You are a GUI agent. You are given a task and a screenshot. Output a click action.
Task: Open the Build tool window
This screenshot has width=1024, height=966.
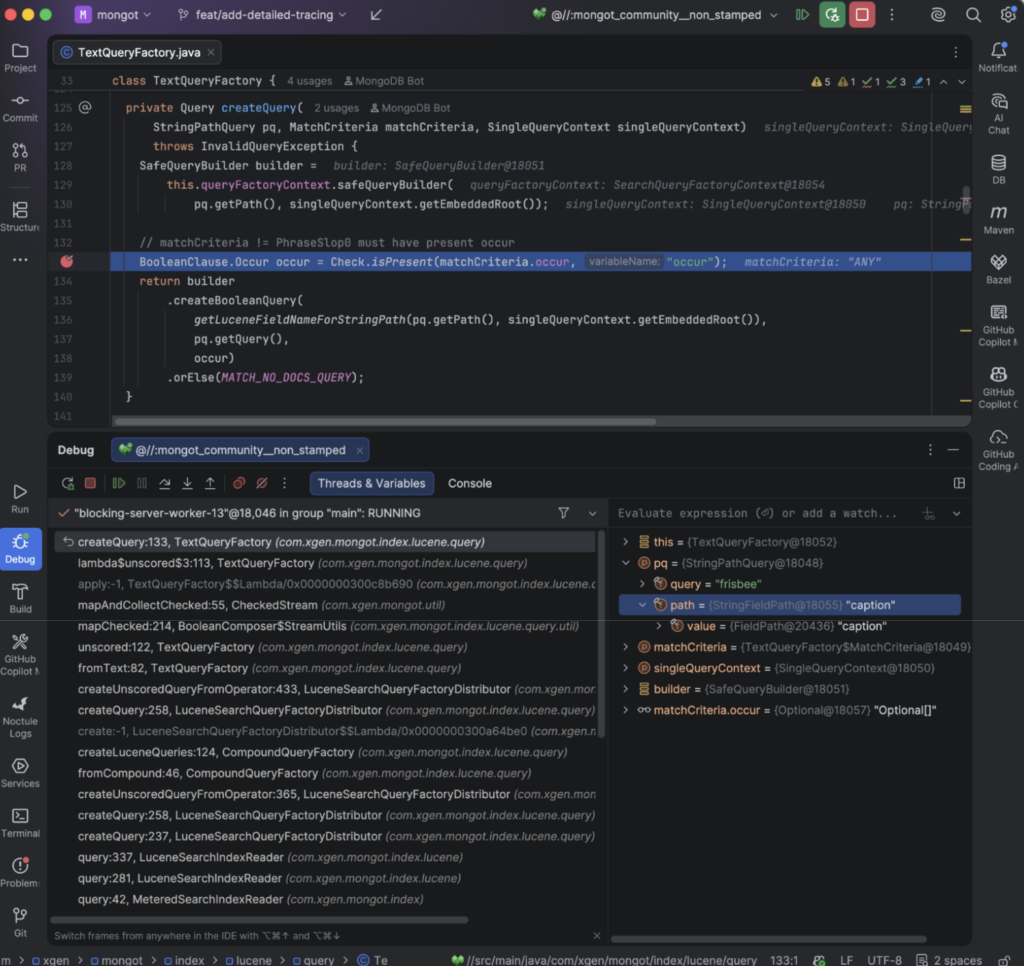[20, 598]
